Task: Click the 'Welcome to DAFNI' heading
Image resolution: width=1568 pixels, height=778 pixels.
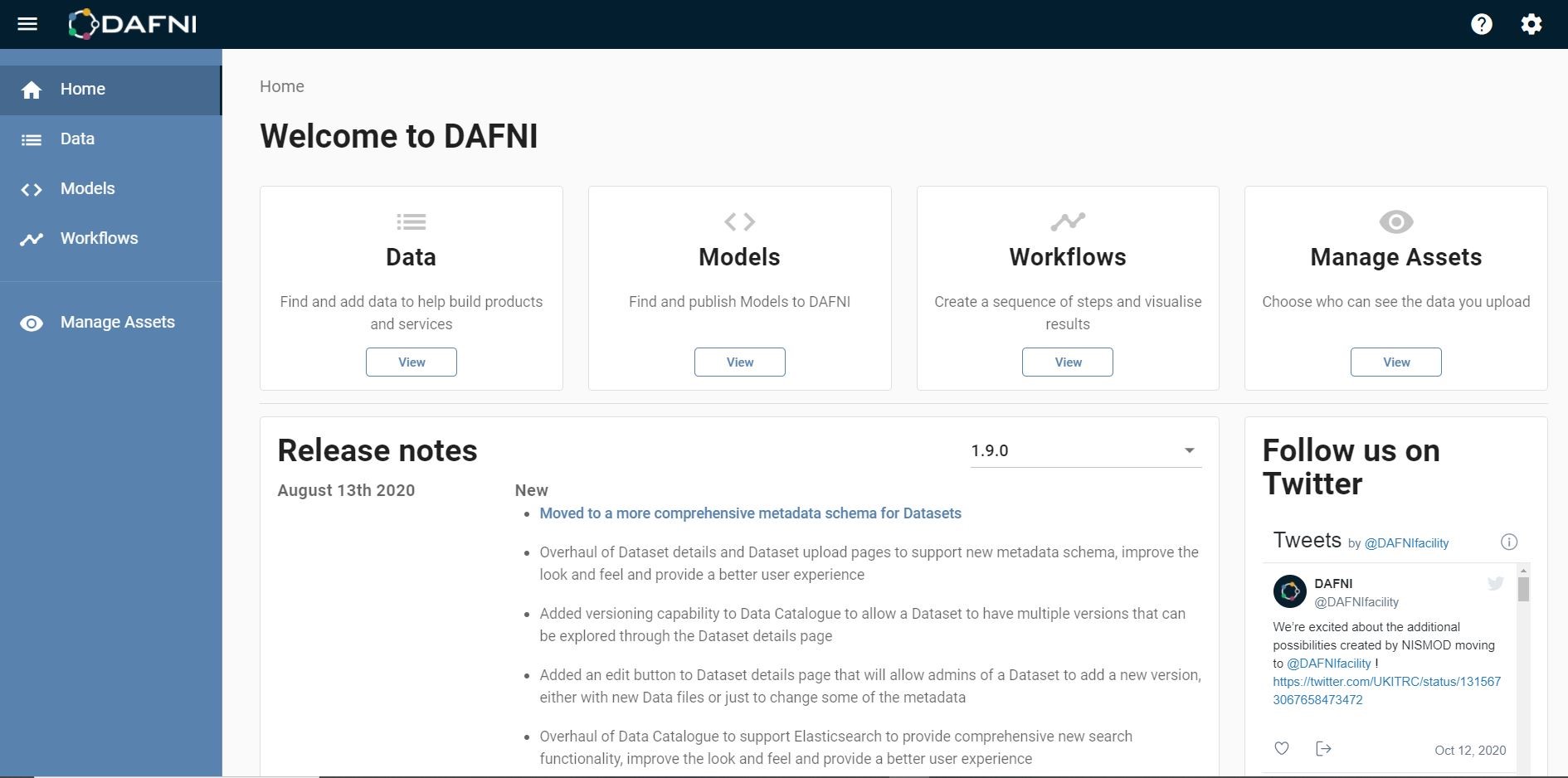Action: coord(399,136)
